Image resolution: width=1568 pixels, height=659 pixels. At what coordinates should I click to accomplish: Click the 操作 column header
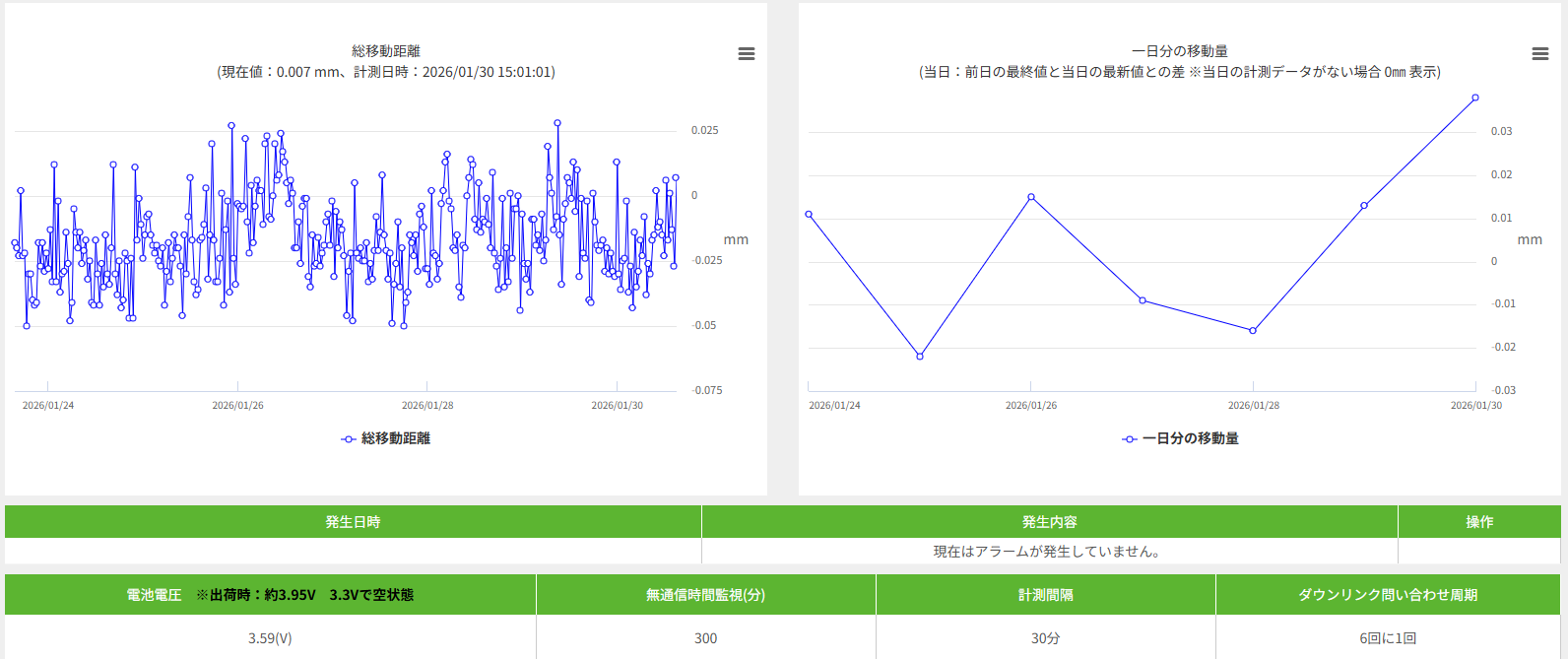[x=1478, y=522]
